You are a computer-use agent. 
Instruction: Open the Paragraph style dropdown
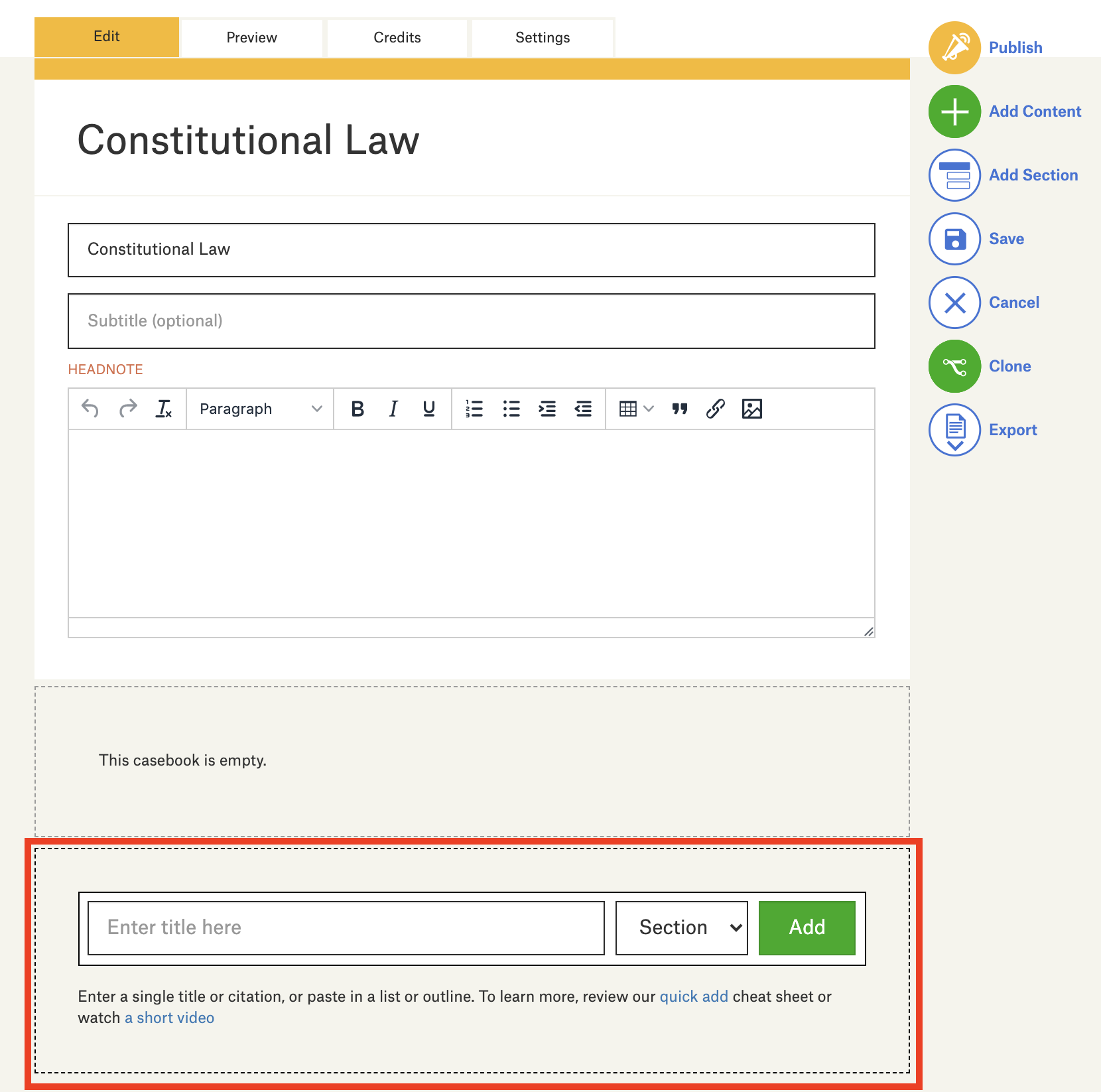pos(260,409)
